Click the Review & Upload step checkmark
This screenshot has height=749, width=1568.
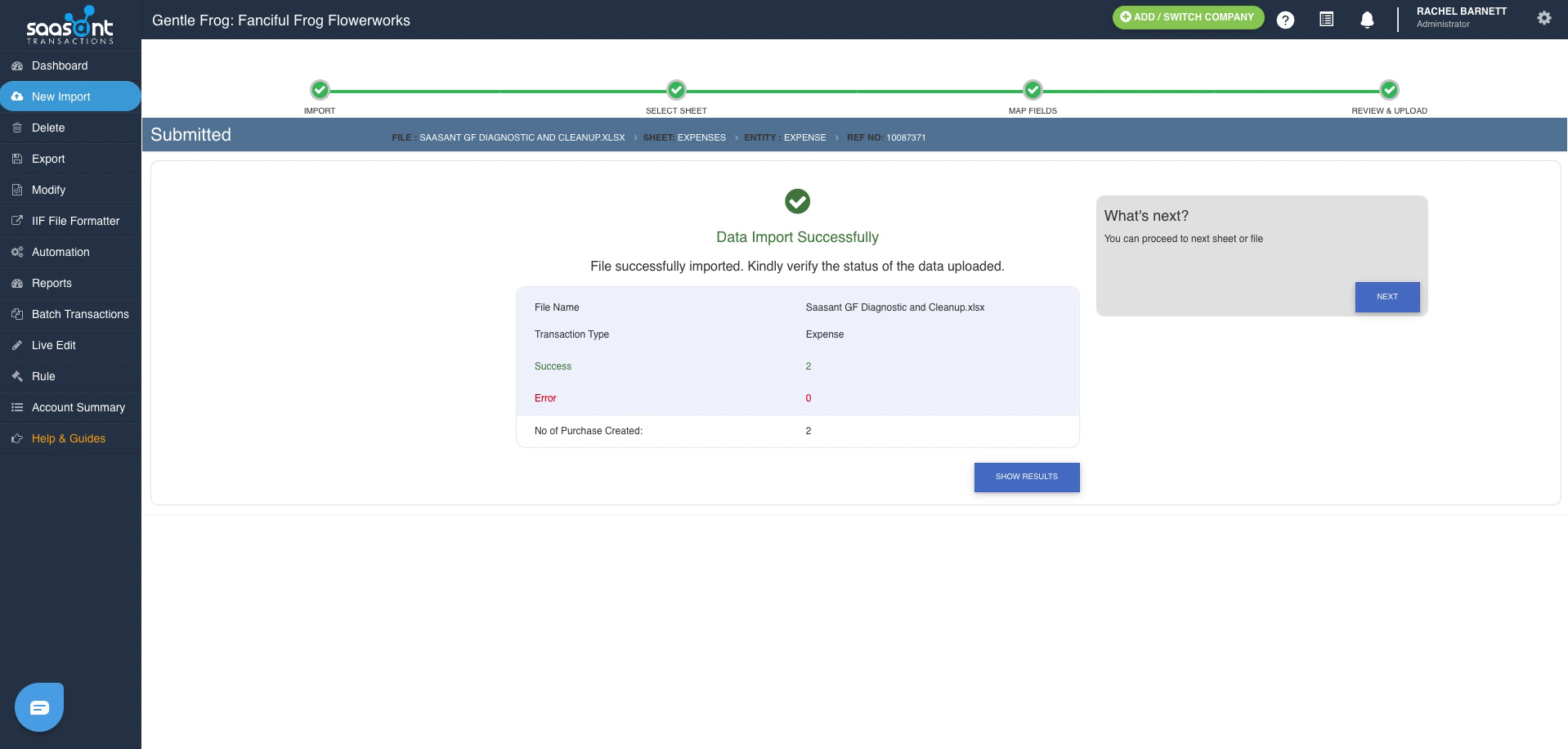tap(1389, 90)
